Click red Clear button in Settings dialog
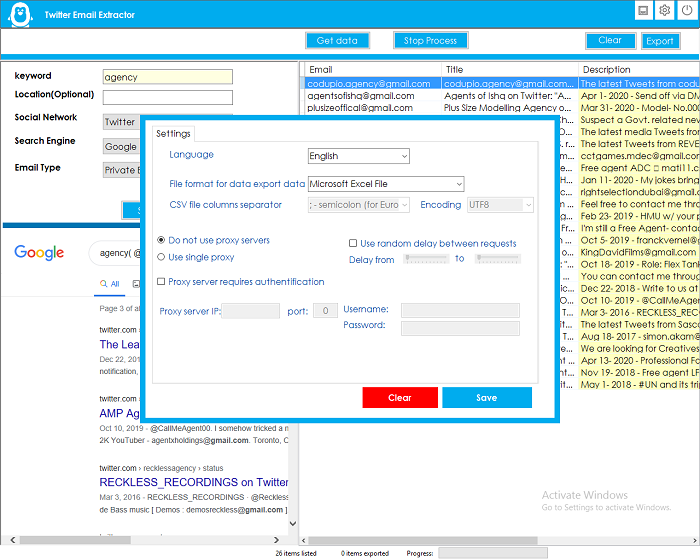The height and width of the screenshot is (560, 700). (x=400, y=398)
